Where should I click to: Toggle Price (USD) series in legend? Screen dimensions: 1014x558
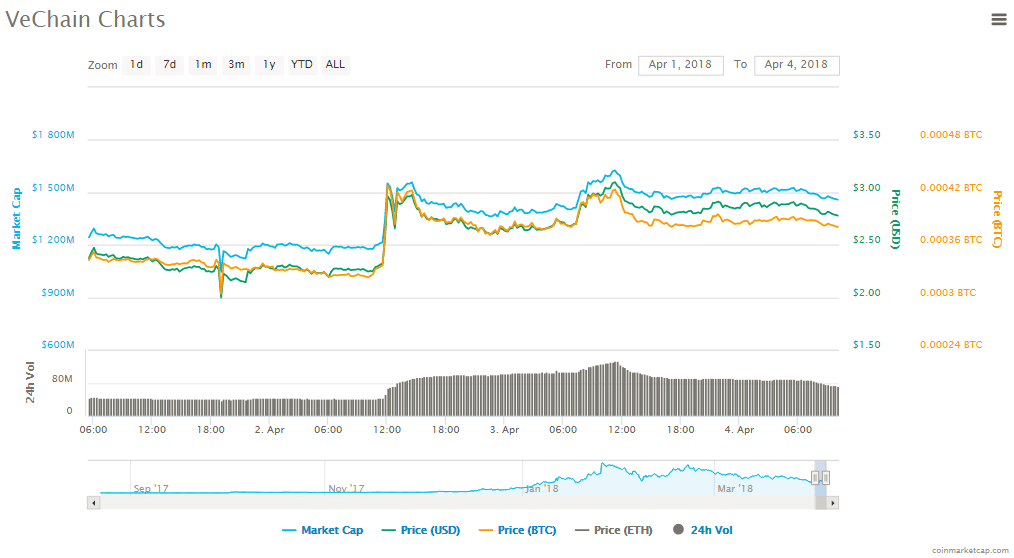(421, 530)
